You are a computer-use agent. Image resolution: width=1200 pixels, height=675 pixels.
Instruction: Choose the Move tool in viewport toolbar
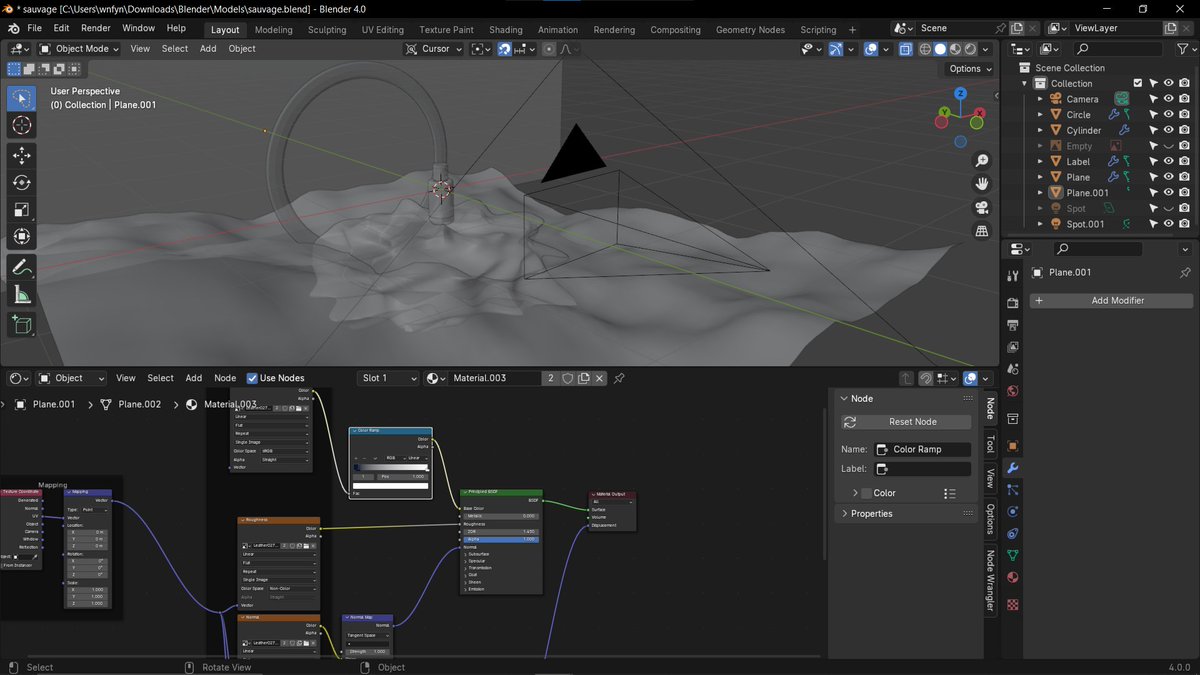click(22, 155)
